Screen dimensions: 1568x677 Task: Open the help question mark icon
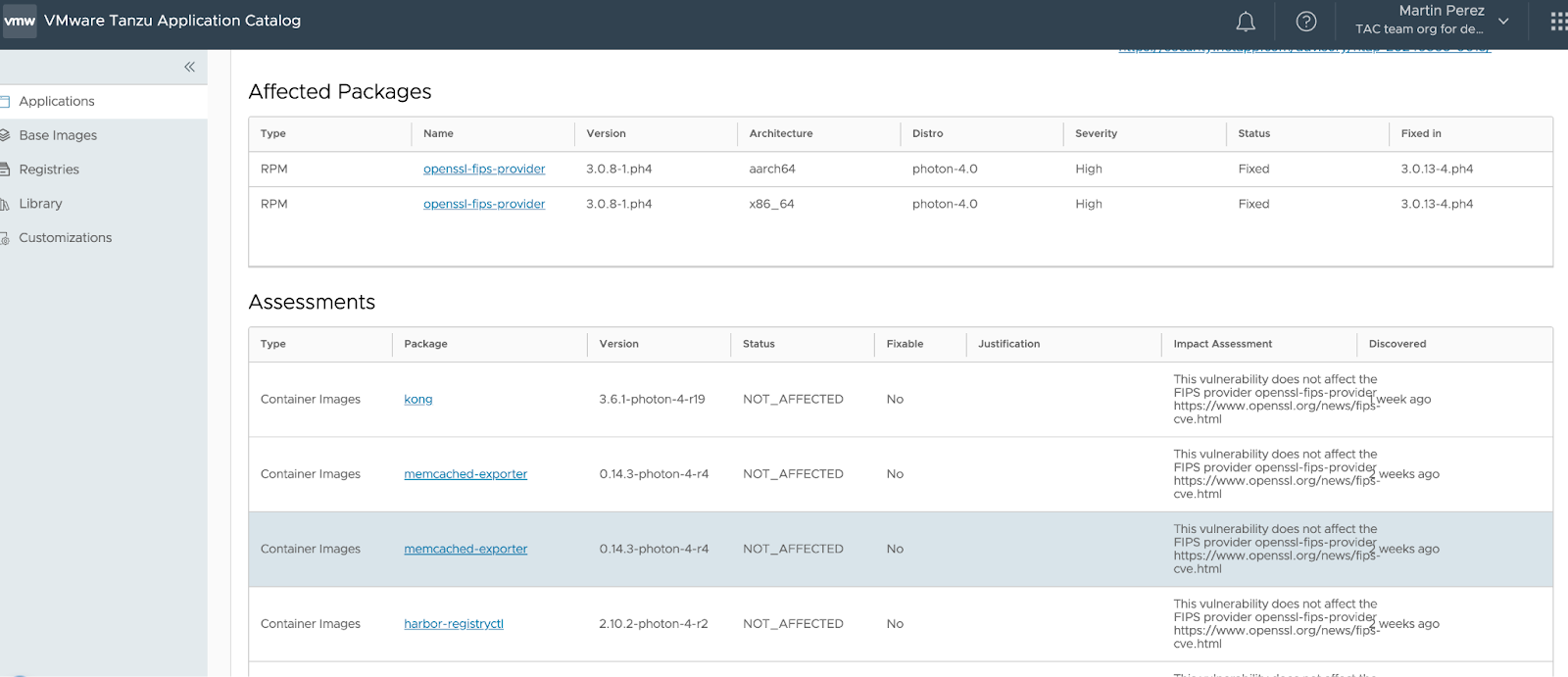1306,22
